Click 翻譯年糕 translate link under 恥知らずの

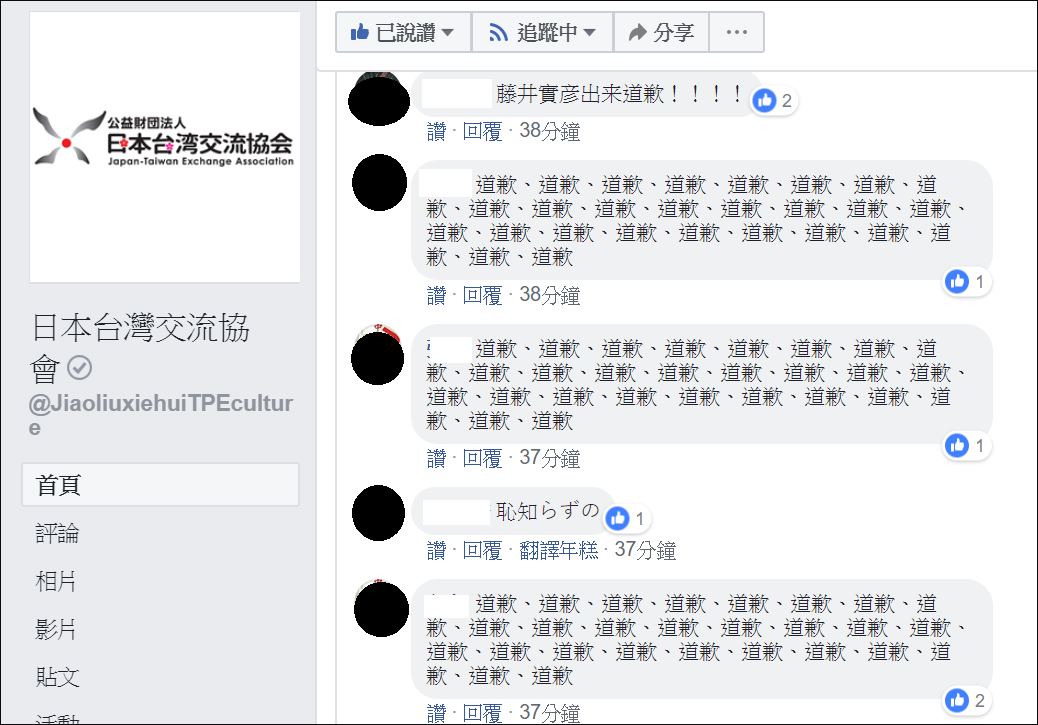click(559, 550)
